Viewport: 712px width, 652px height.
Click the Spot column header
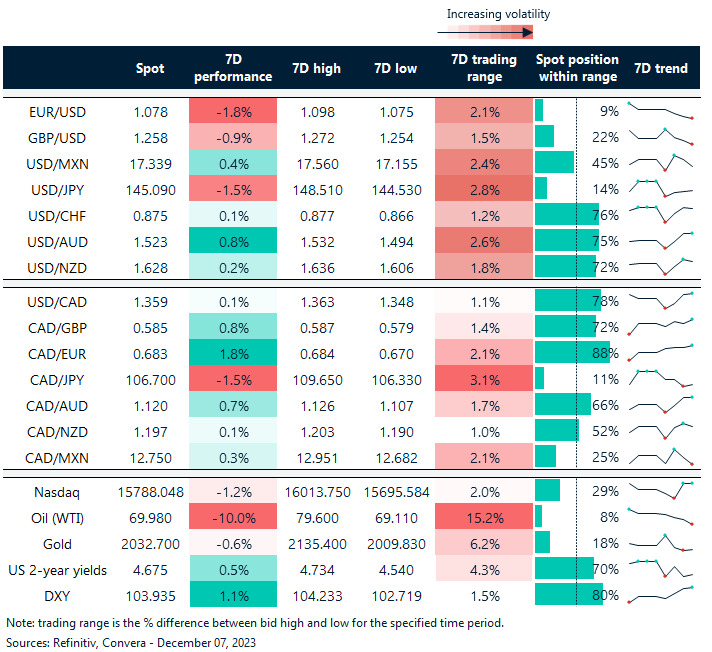(150, 68)
